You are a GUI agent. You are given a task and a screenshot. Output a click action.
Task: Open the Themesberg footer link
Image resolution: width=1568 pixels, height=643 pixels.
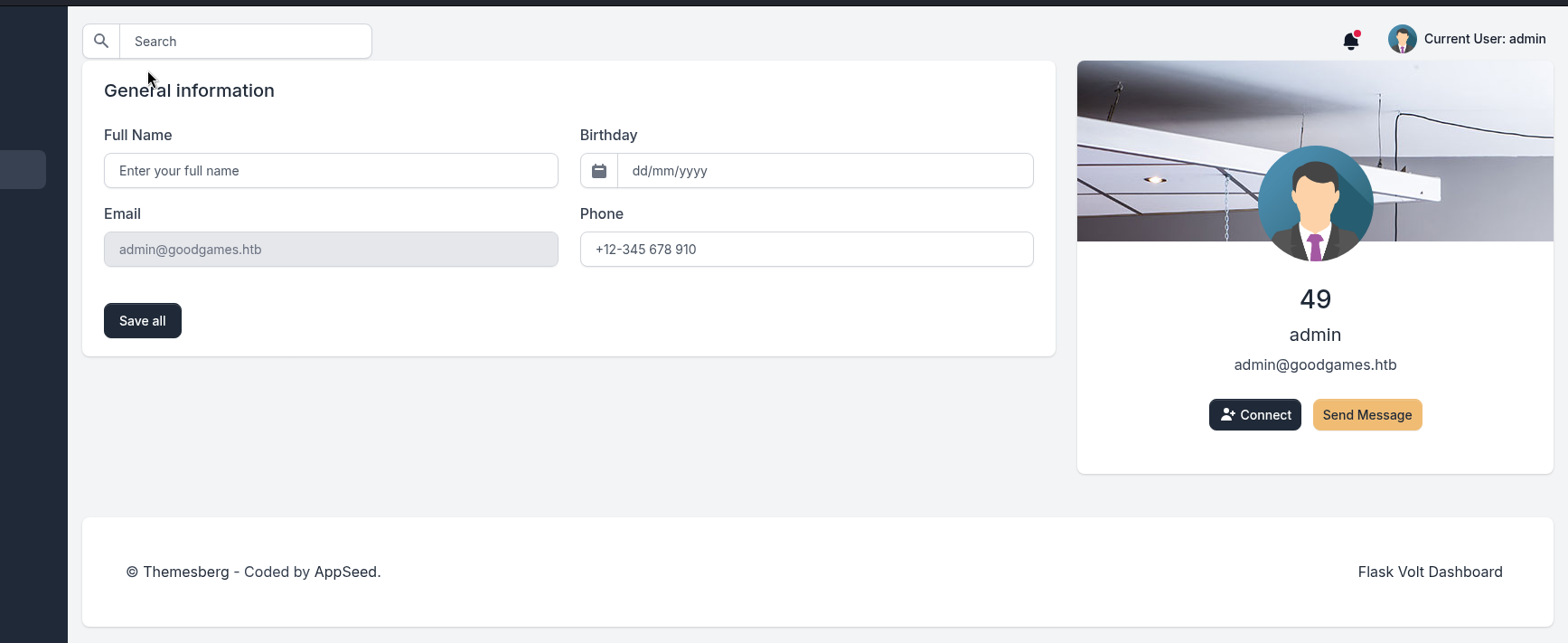[x=185, y=572]
